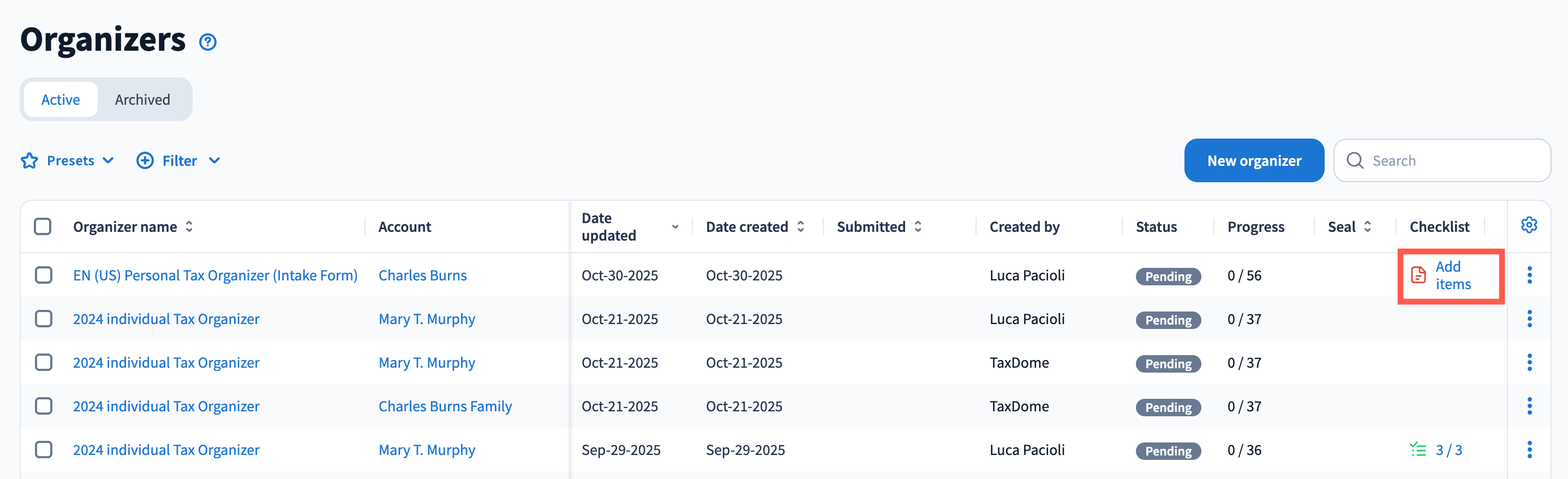Sort by Date updated column arrow

675,227
